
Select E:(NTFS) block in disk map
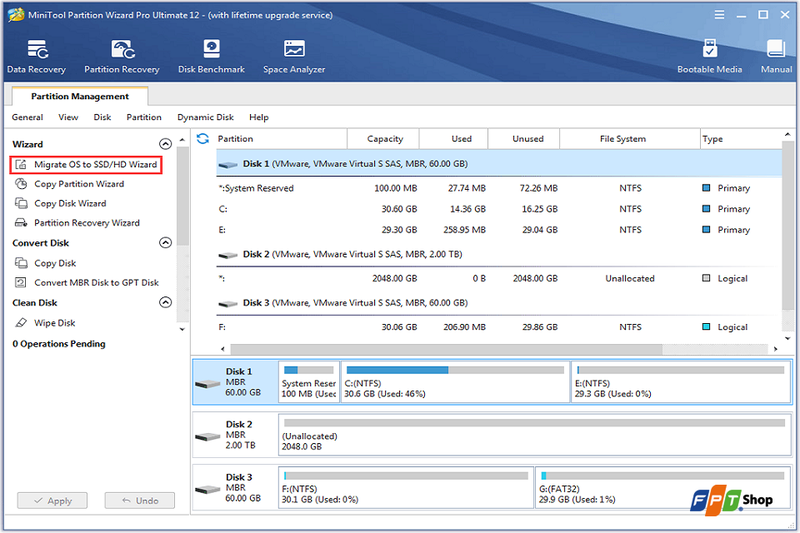click(x=681, y=382)
